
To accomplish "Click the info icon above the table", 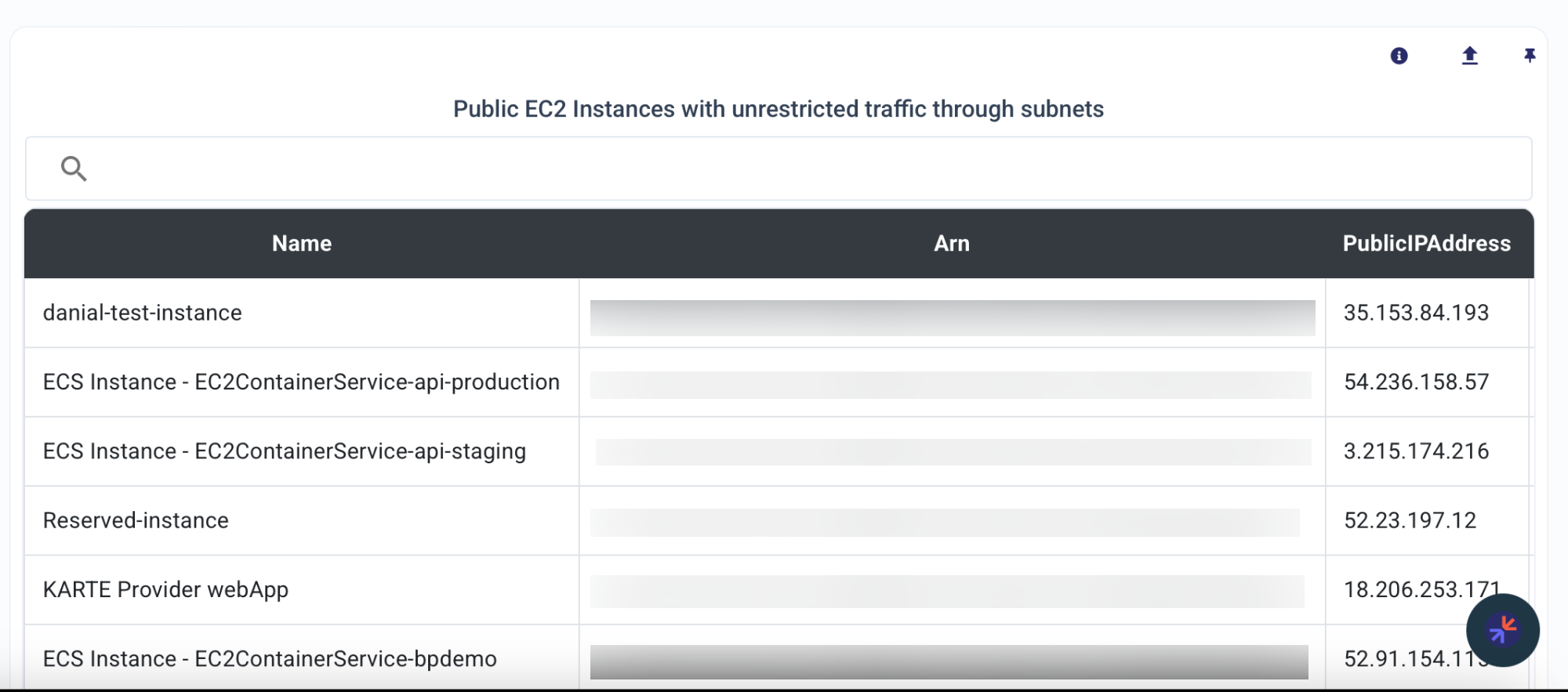I will pyautogui.click(x=1399, y=56).
